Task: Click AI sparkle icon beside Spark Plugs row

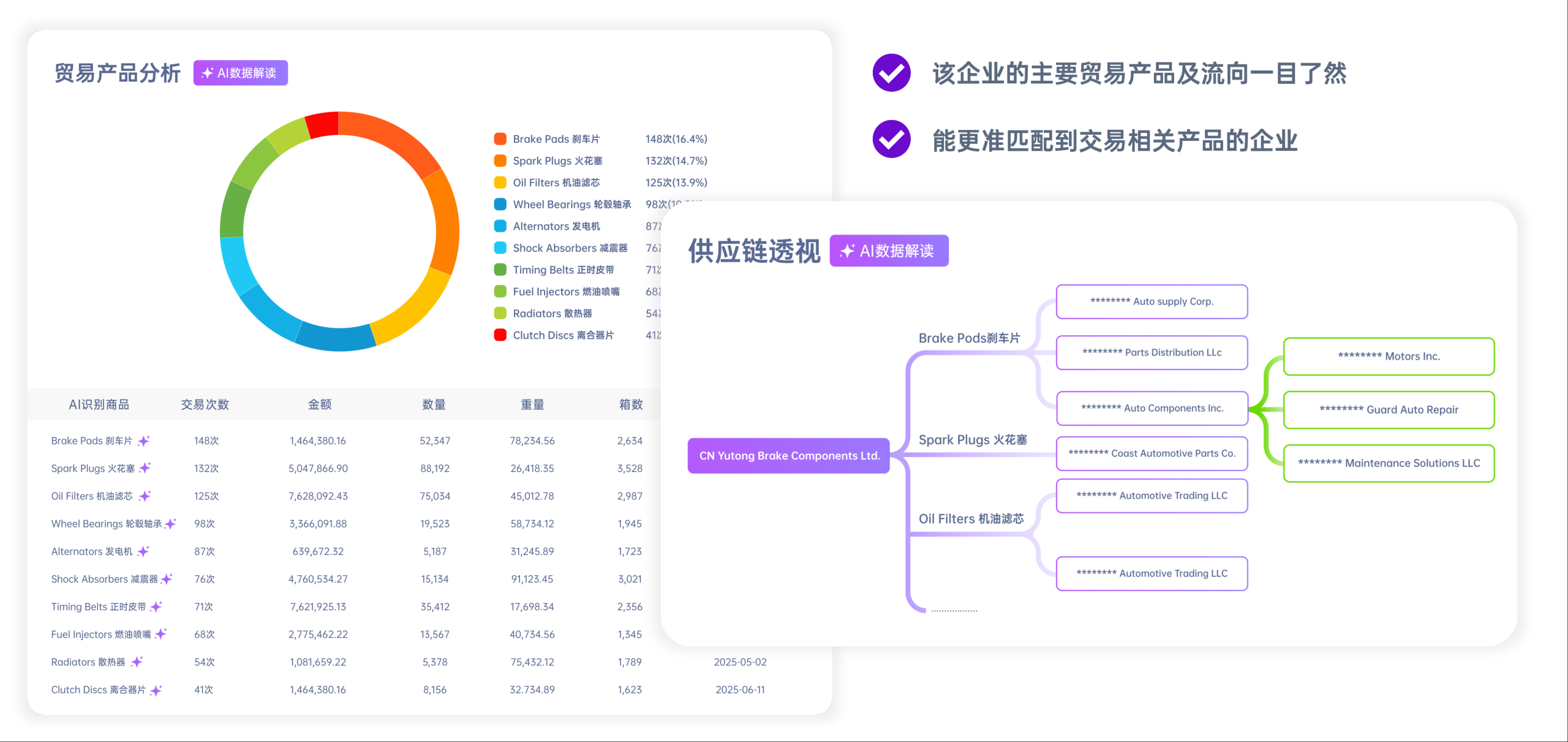Action: (x=145, y=468)
